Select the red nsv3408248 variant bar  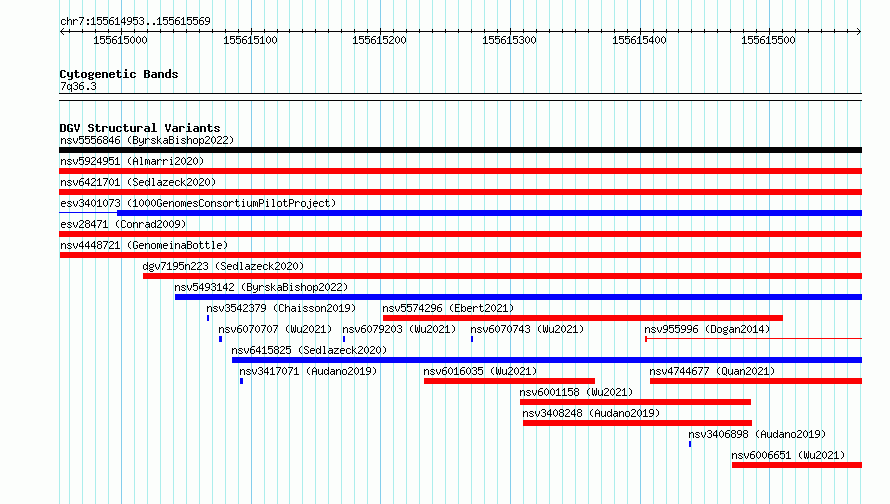click(637, 423)
